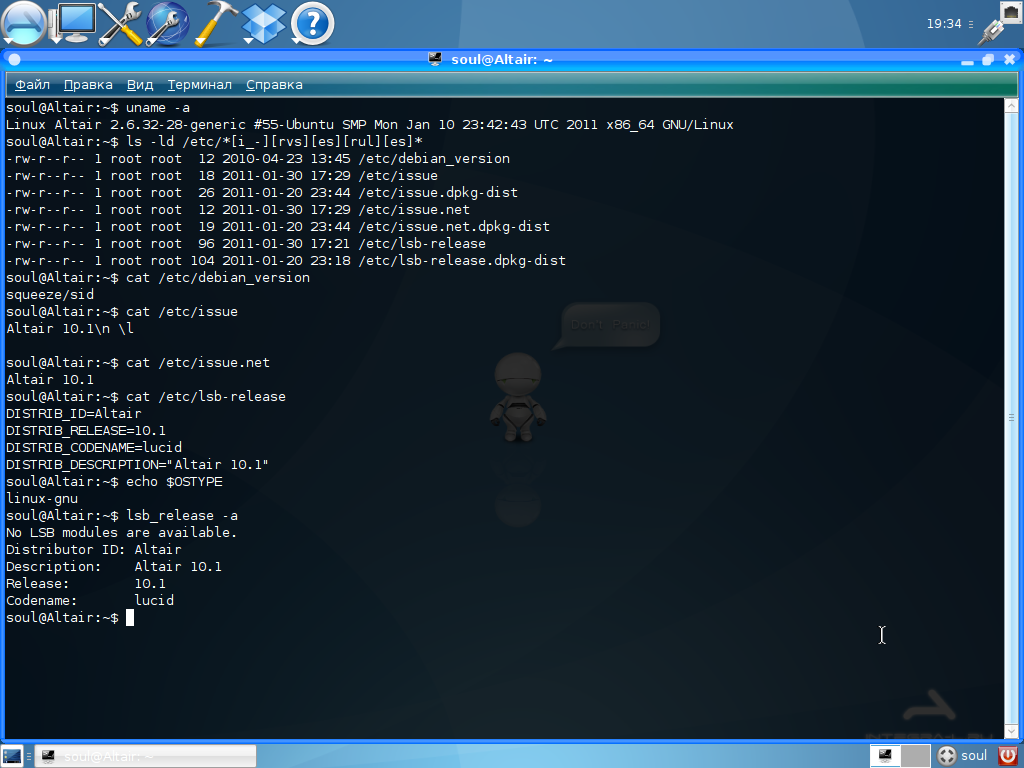Click the terminal cursor at last prompt
This screenshot has width=1024, height=768.
tap(130, 617)
